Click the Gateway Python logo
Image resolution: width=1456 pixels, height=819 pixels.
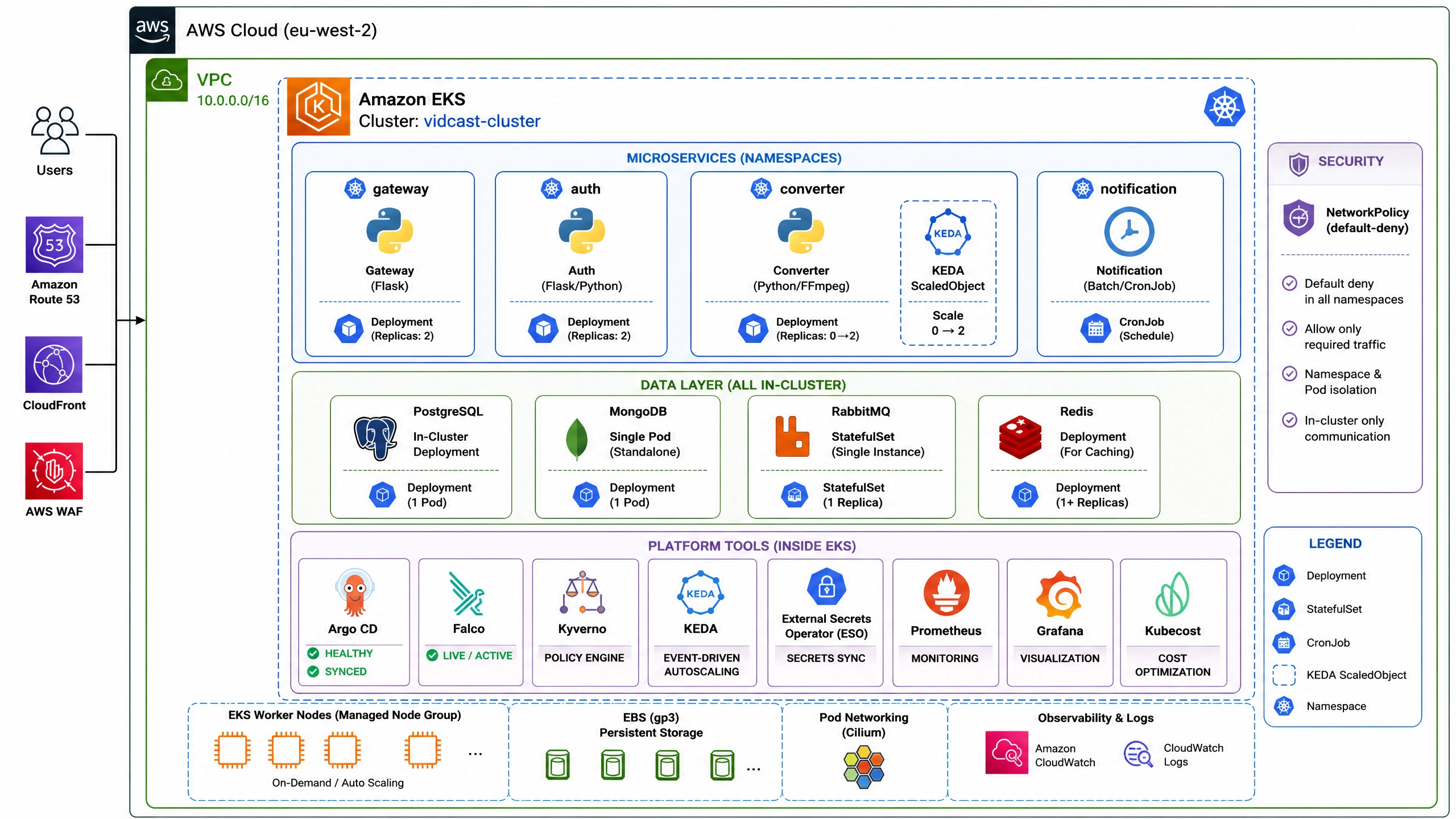click(x=390, y=230)
